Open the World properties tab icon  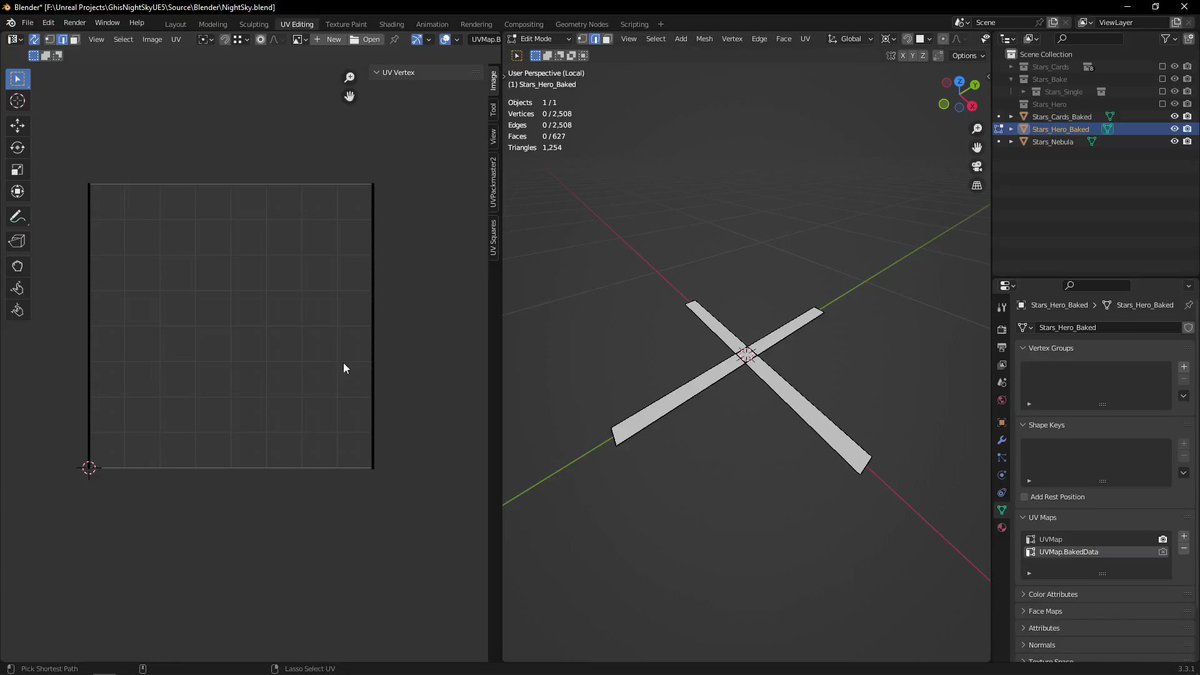click(x=1002, y=401)
